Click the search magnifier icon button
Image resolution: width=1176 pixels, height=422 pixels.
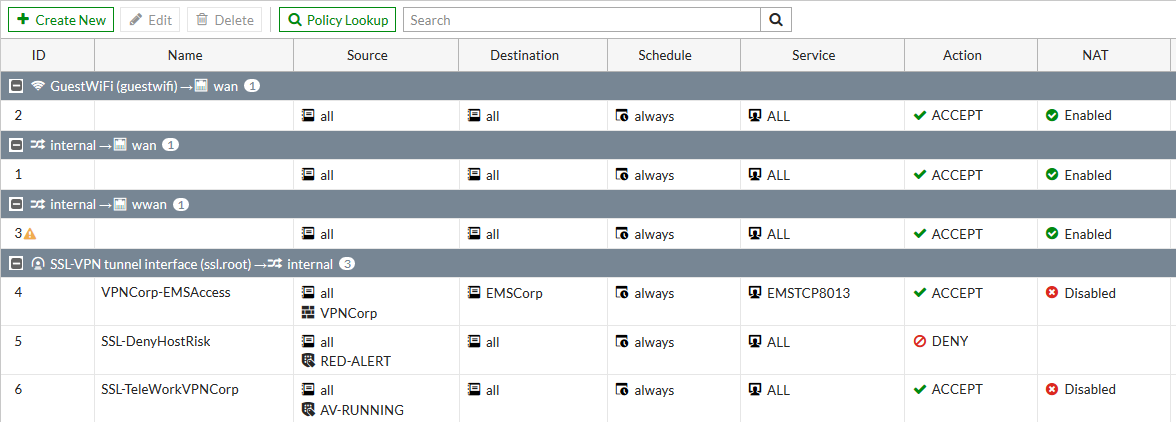point(776,20)
